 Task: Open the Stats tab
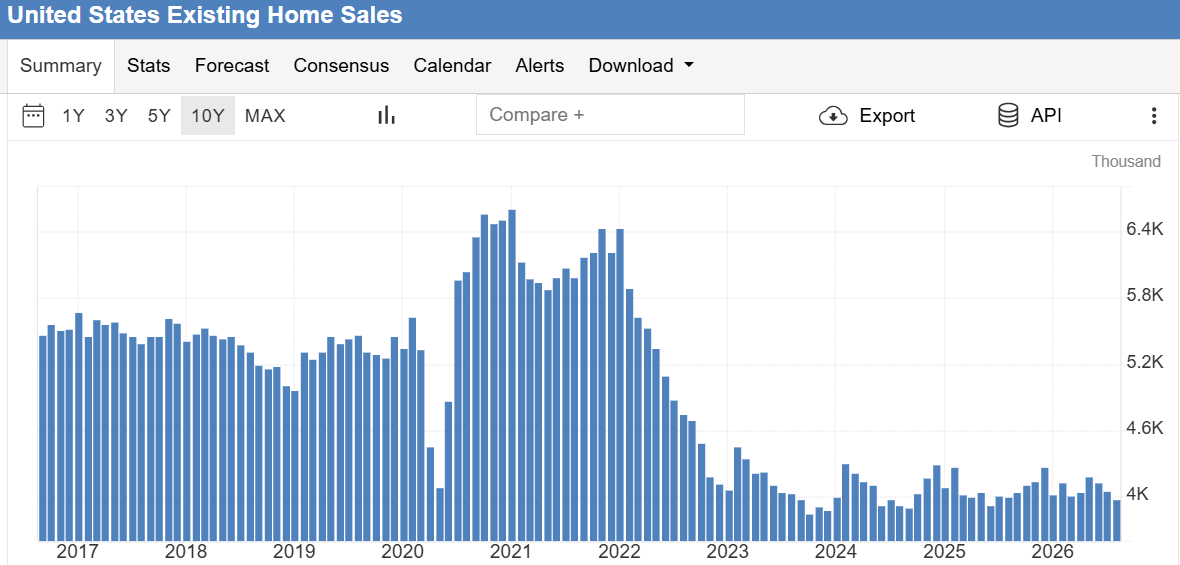(x=148, y=65)
